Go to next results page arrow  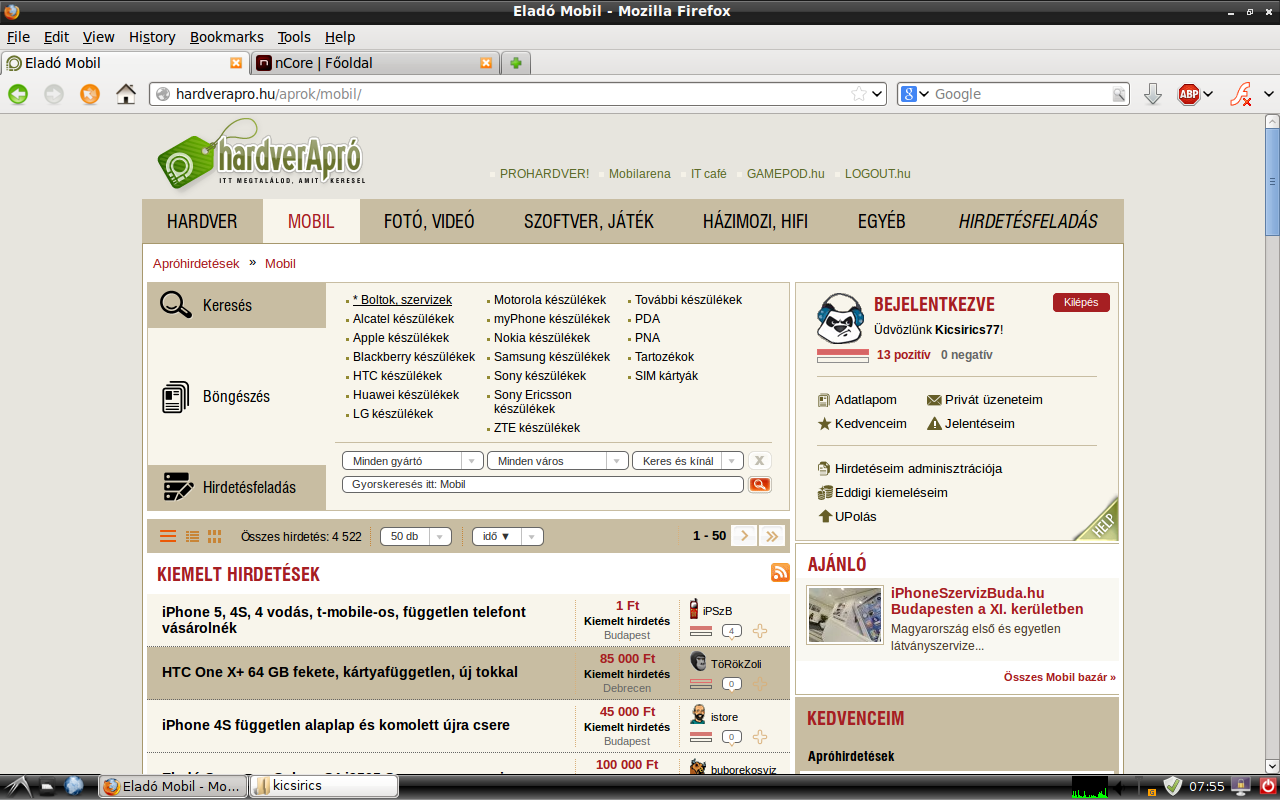(x=744, y=536)
